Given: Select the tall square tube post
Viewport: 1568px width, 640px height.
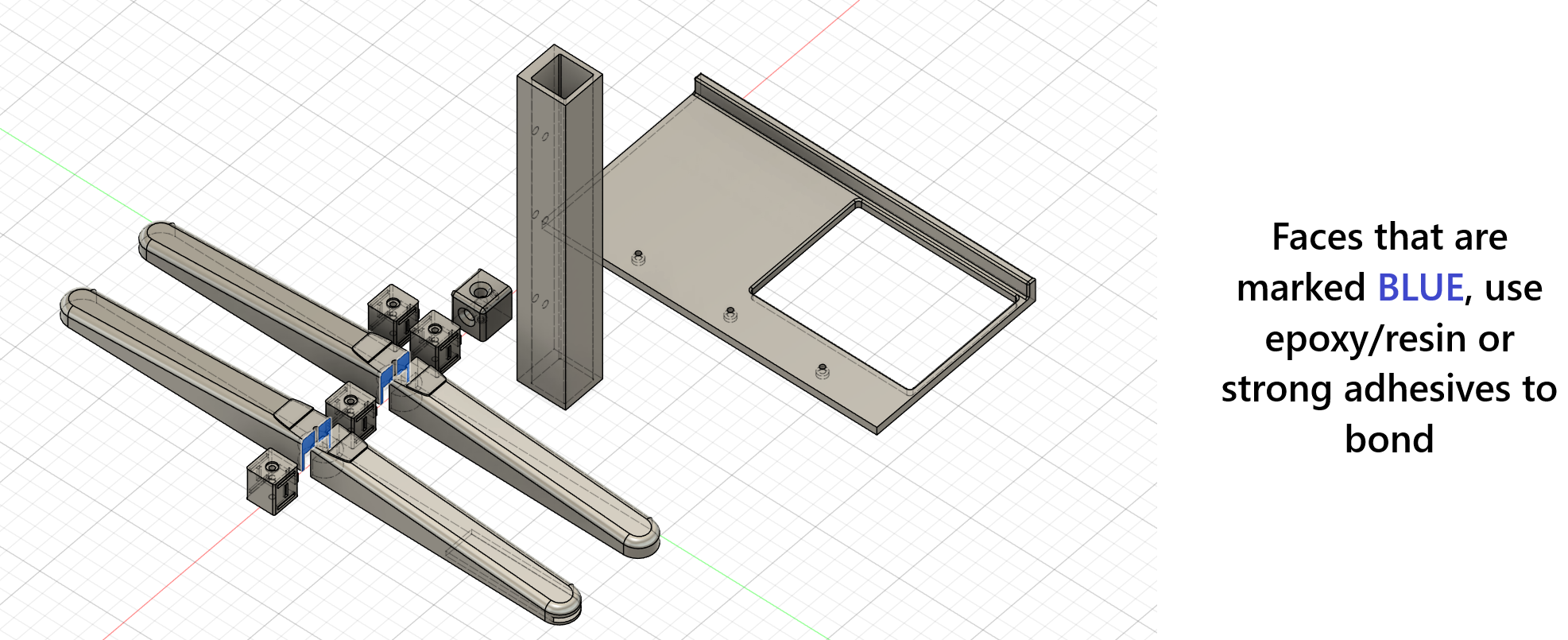Looking at the screenshot, I should pos(559,227).
